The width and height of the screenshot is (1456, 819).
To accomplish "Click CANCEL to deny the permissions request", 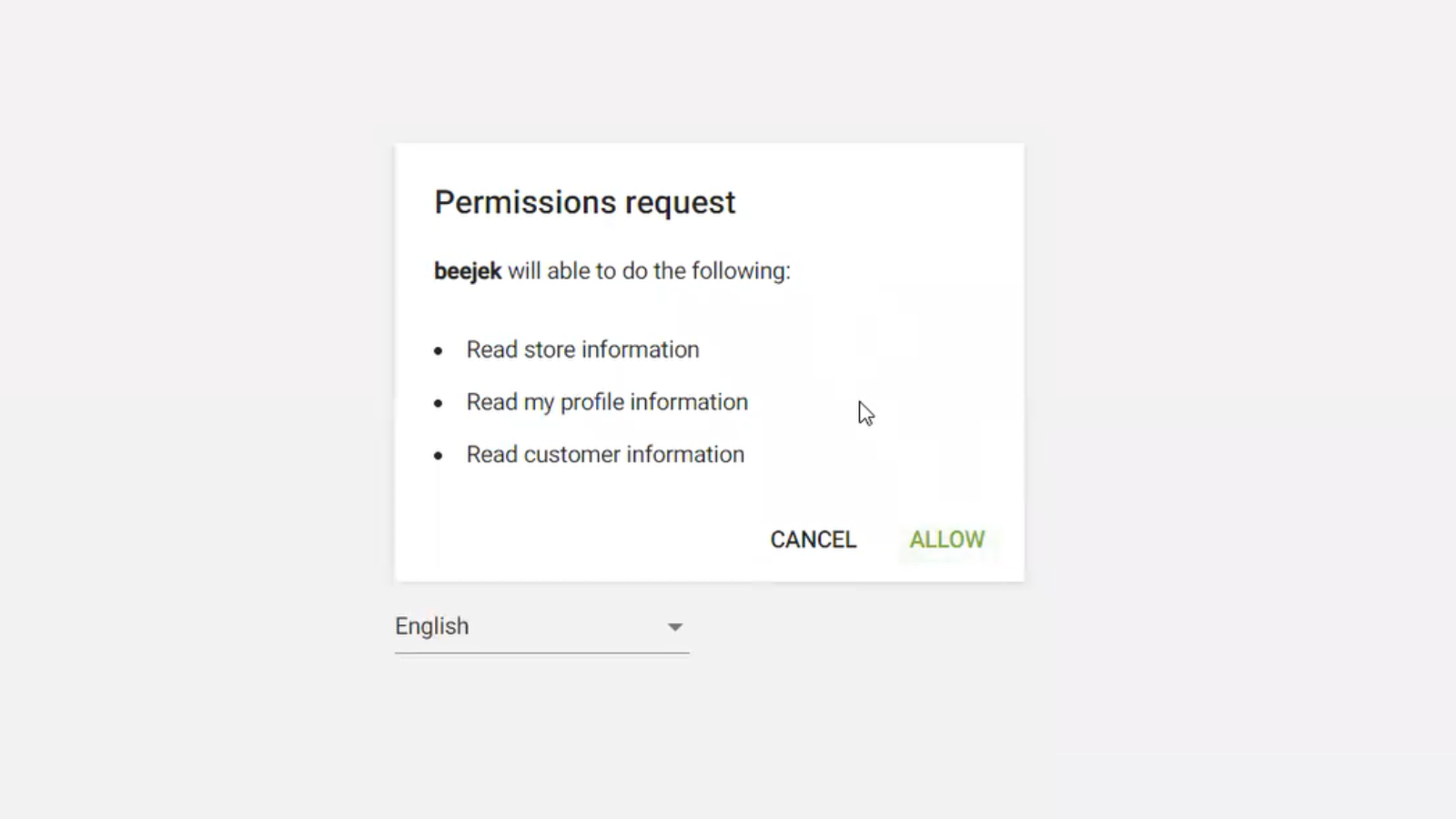I will [813, 540].
